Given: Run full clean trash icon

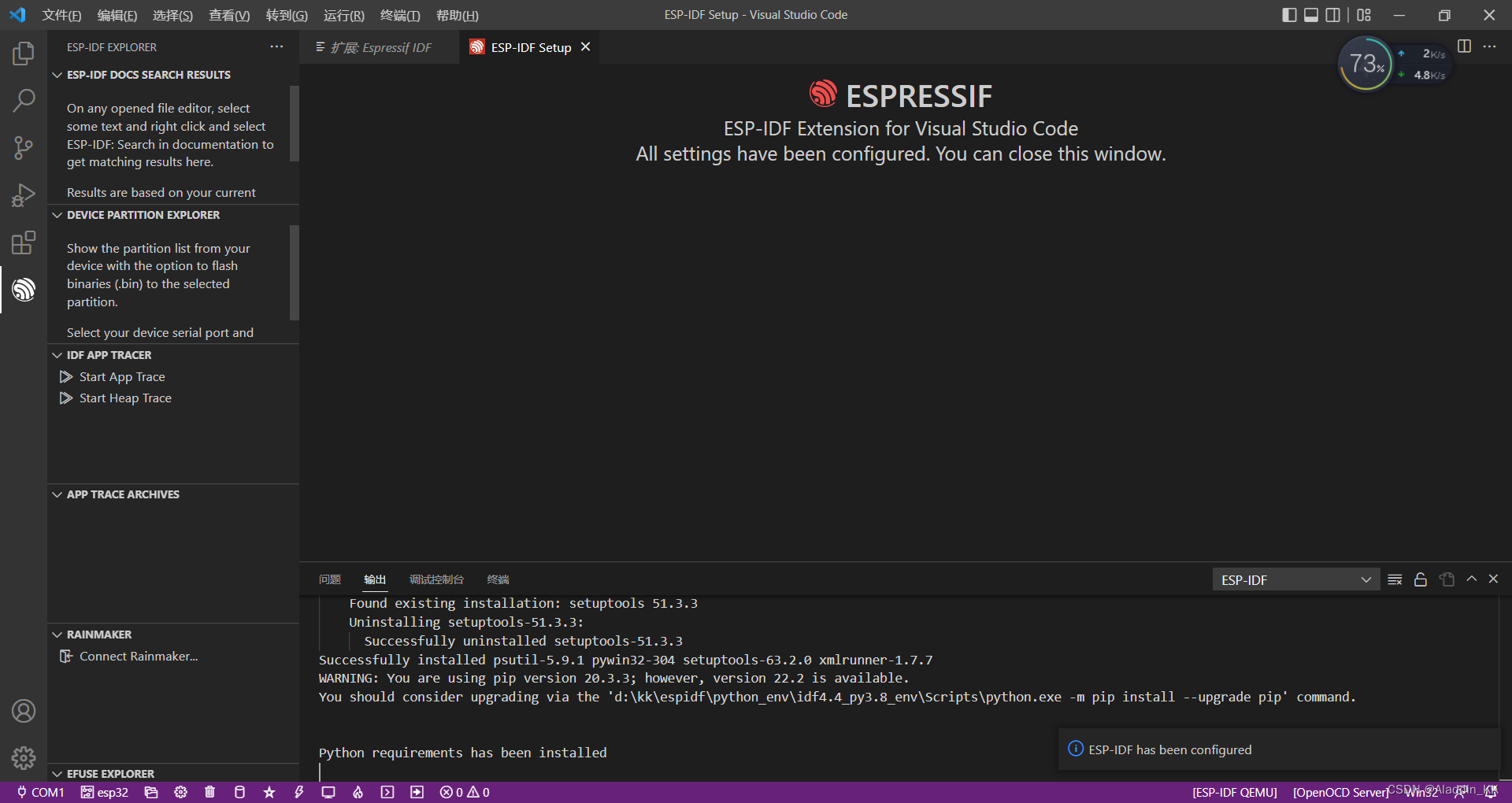Looking at the screenshot, I should pos(209,792).
